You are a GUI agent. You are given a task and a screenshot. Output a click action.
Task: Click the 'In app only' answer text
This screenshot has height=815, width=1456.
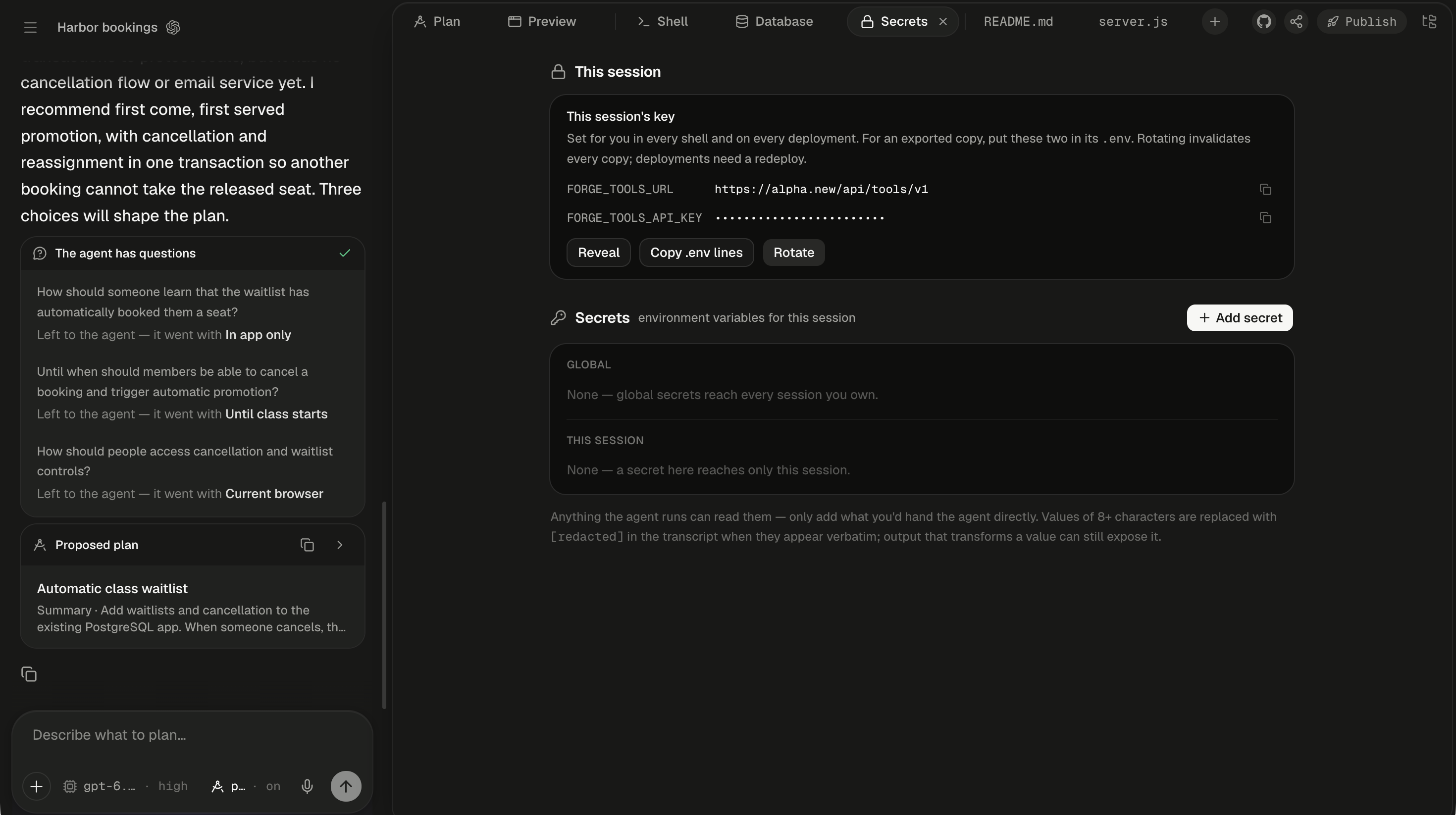pyautogui.click(x=259, y=335)
